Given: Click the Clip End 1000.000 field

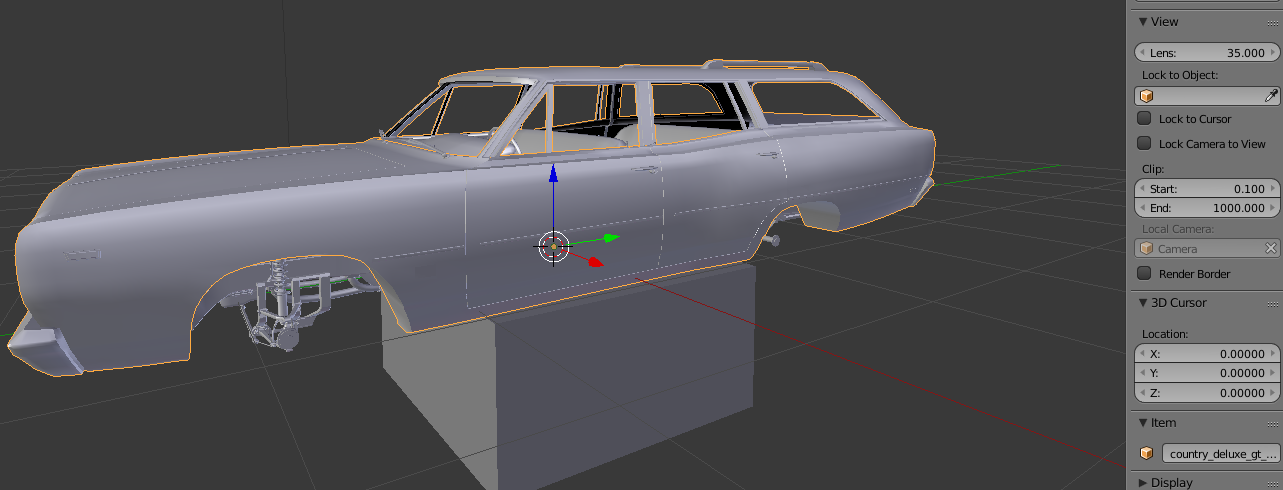Looking at the screenshot, I should pyautogui.click(x=1208, y=208).
